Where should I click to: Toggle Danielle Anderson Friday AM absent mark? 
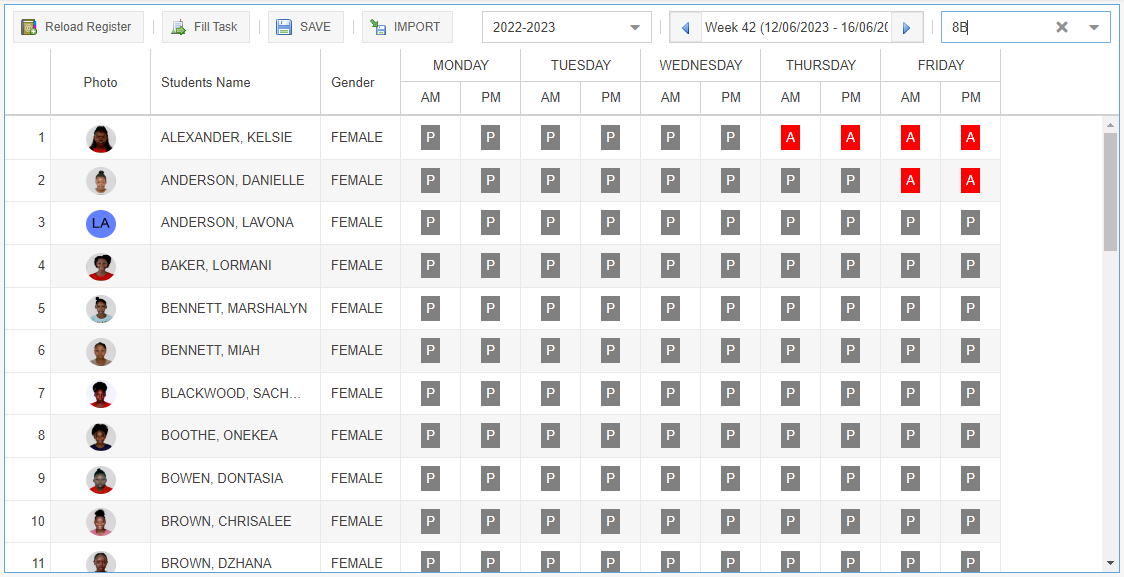[910, 181]
